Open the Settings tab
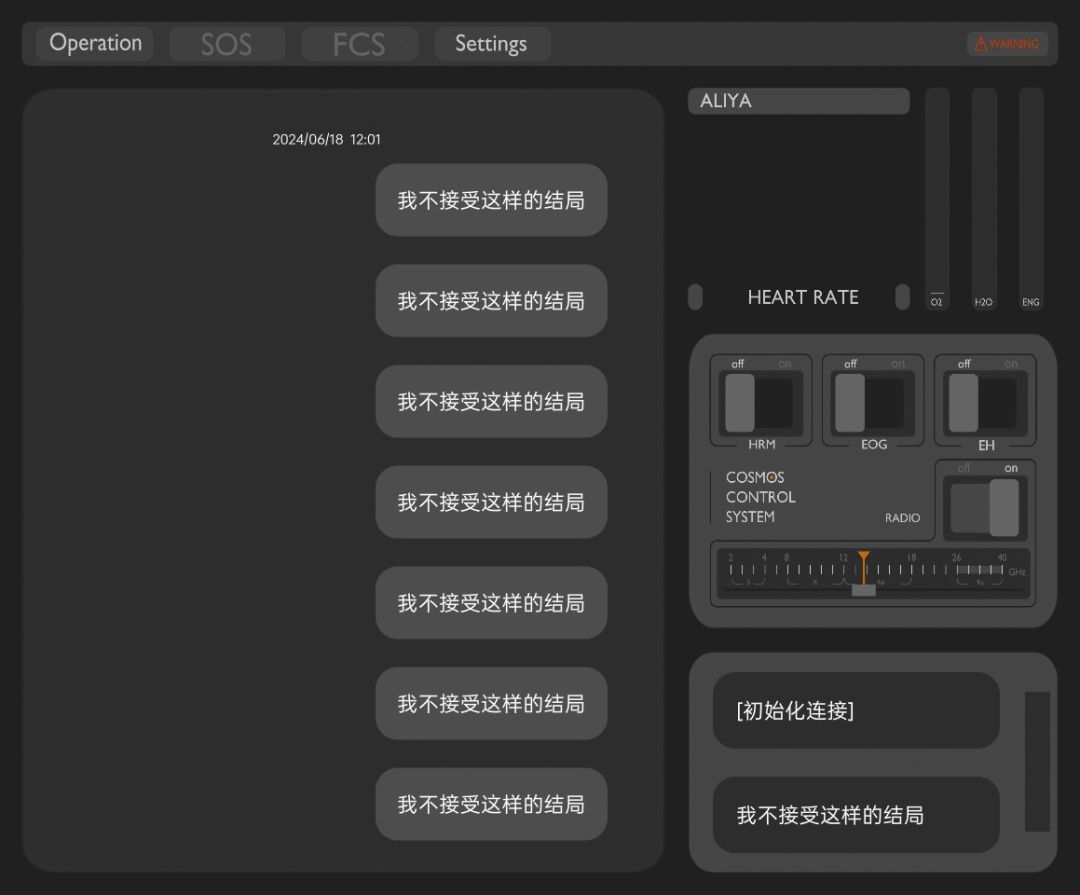1080x895 pixels. pyautogui.click(x=491, y=44)
